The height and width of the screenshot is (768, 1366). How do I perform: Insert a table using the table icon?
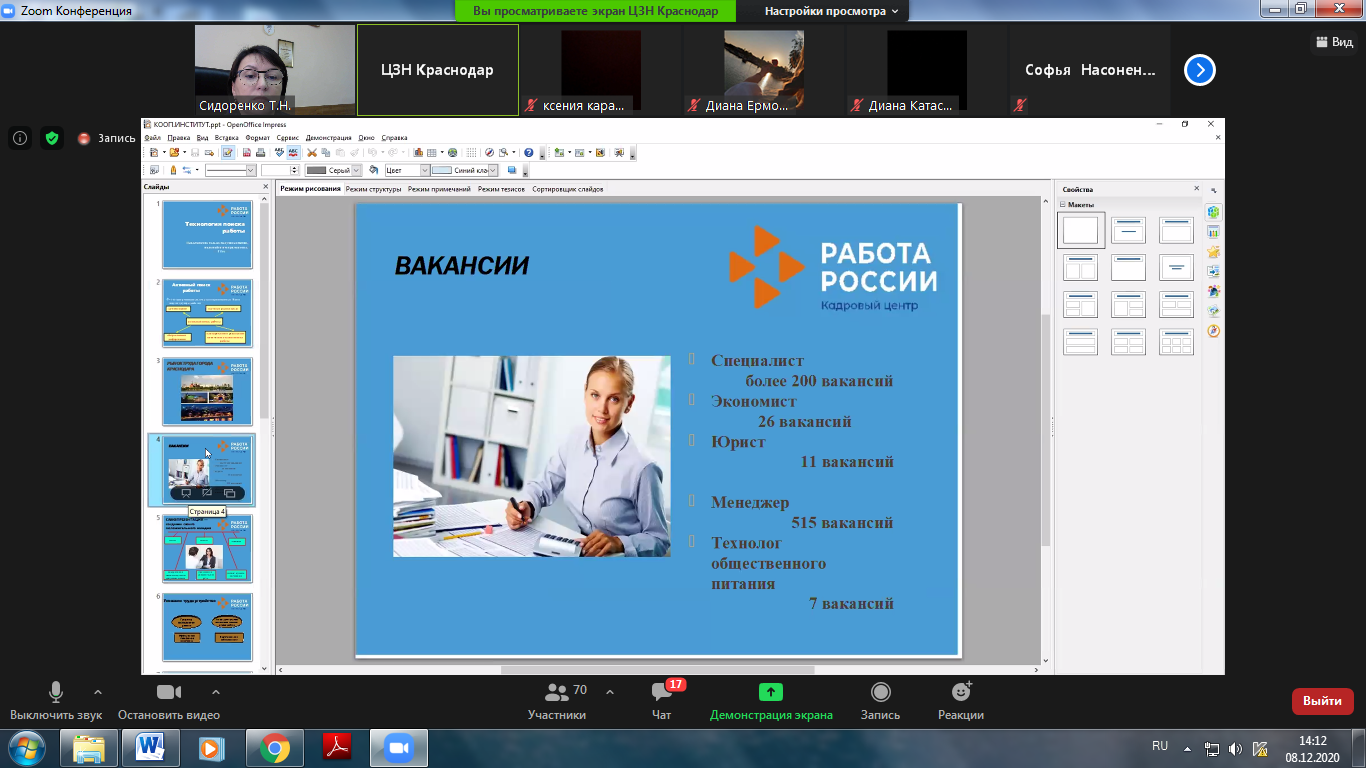(432, 152)
